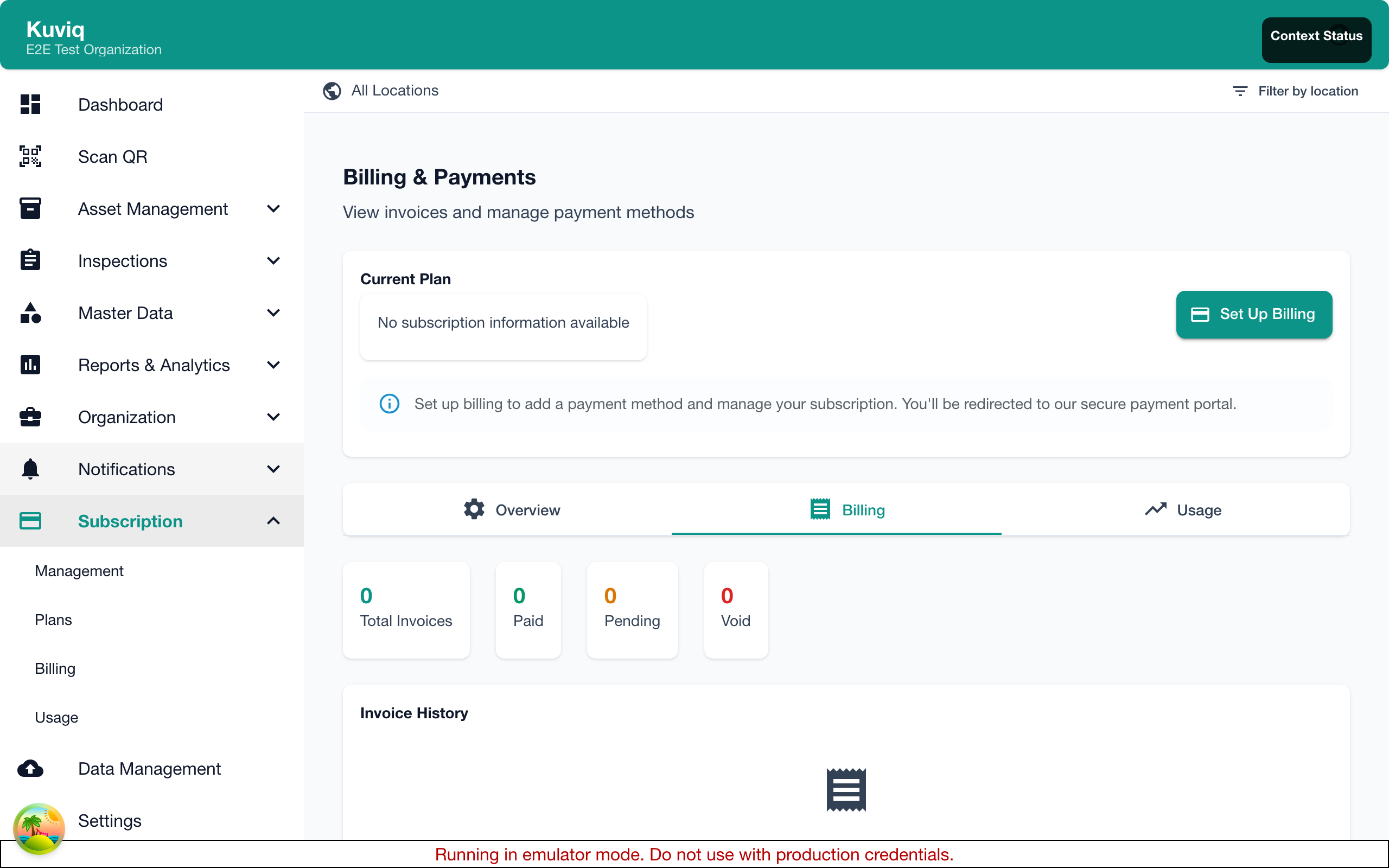Click the info icon in billing notice
This screenshot has height=868, width=1389.
point(389,404)
